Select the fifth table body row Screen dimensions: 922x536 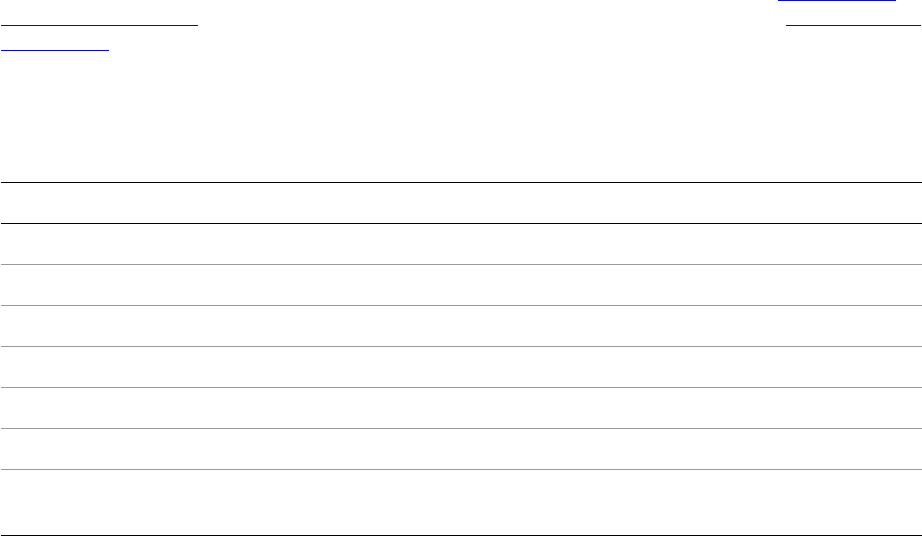click(460, 408)
